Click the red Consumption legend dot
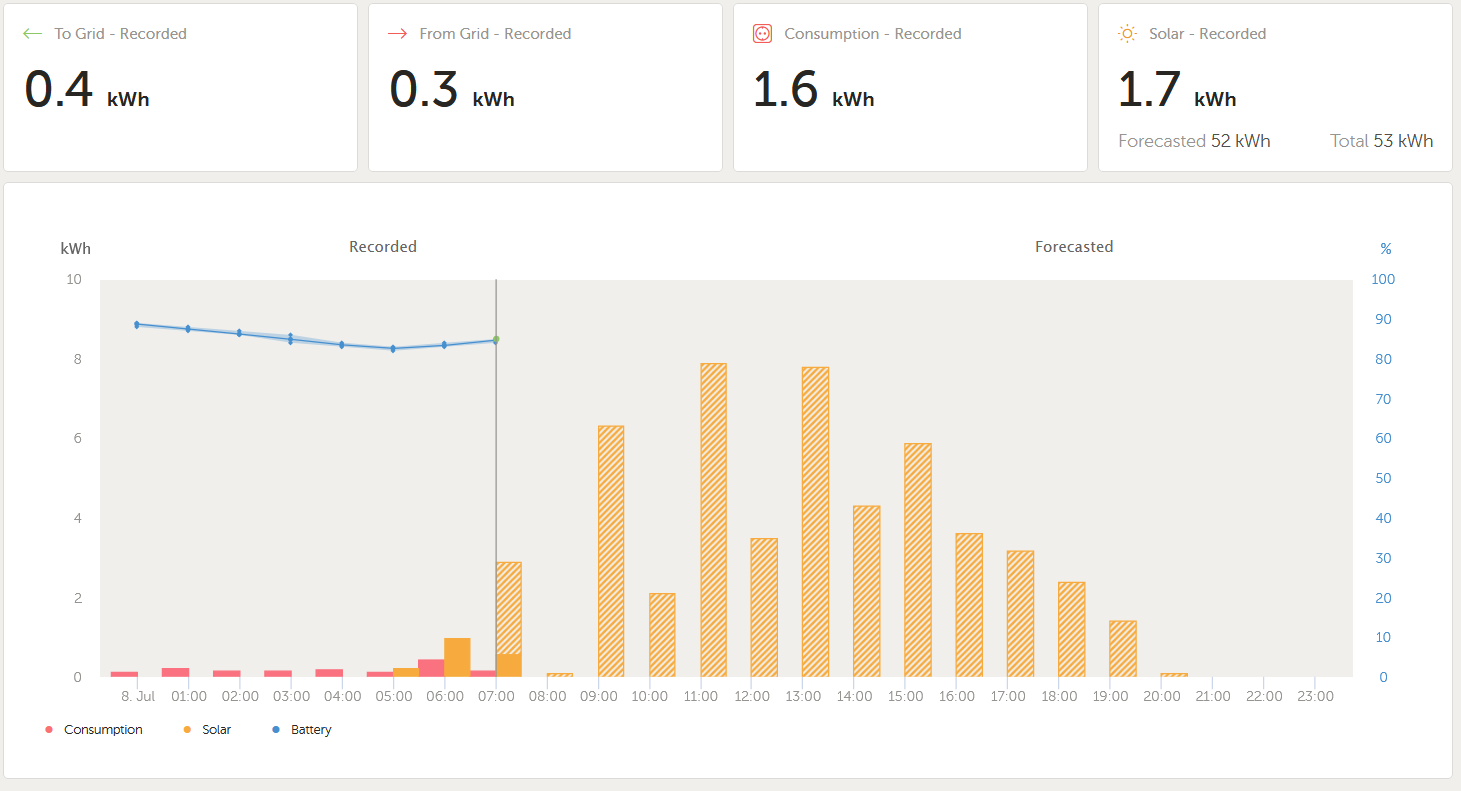 [49, 730]
